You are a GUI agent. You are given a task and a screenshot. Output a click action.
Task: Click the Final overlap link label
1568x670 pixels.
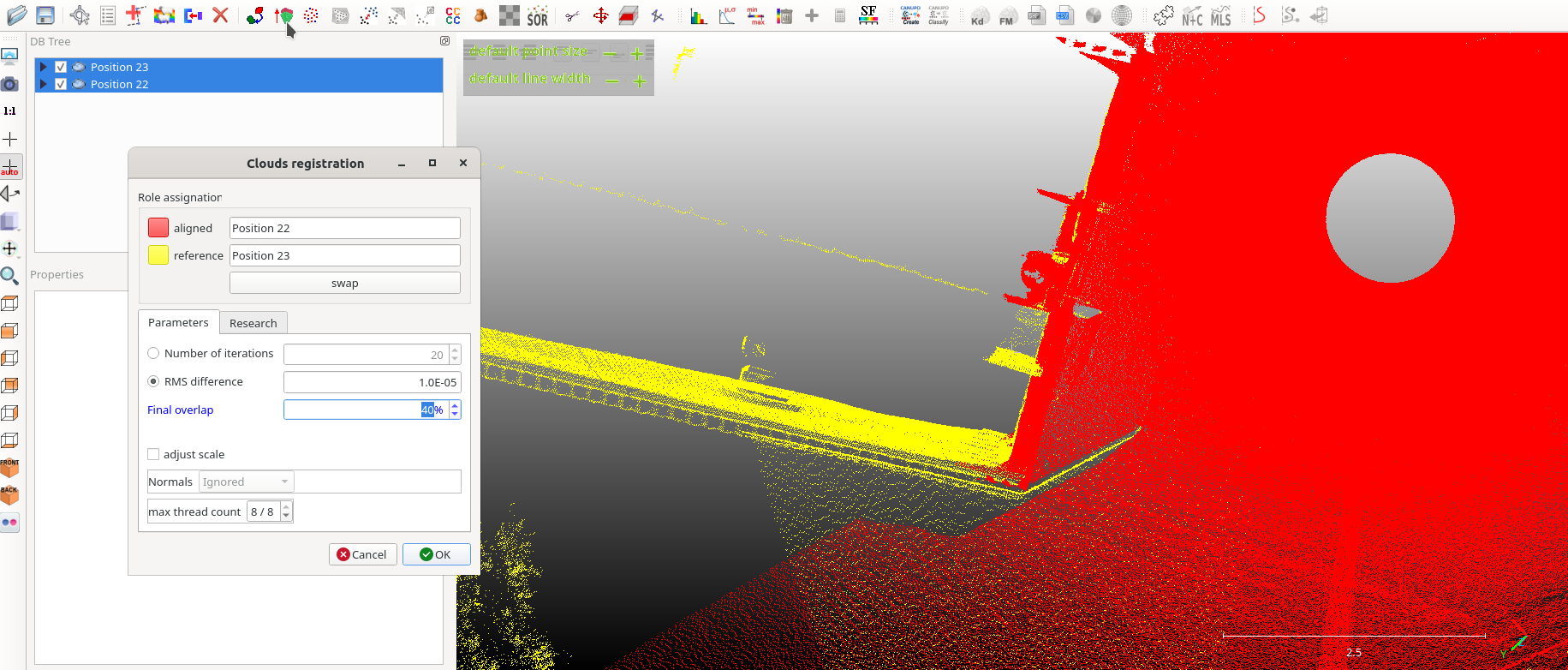tap(180, 410)
